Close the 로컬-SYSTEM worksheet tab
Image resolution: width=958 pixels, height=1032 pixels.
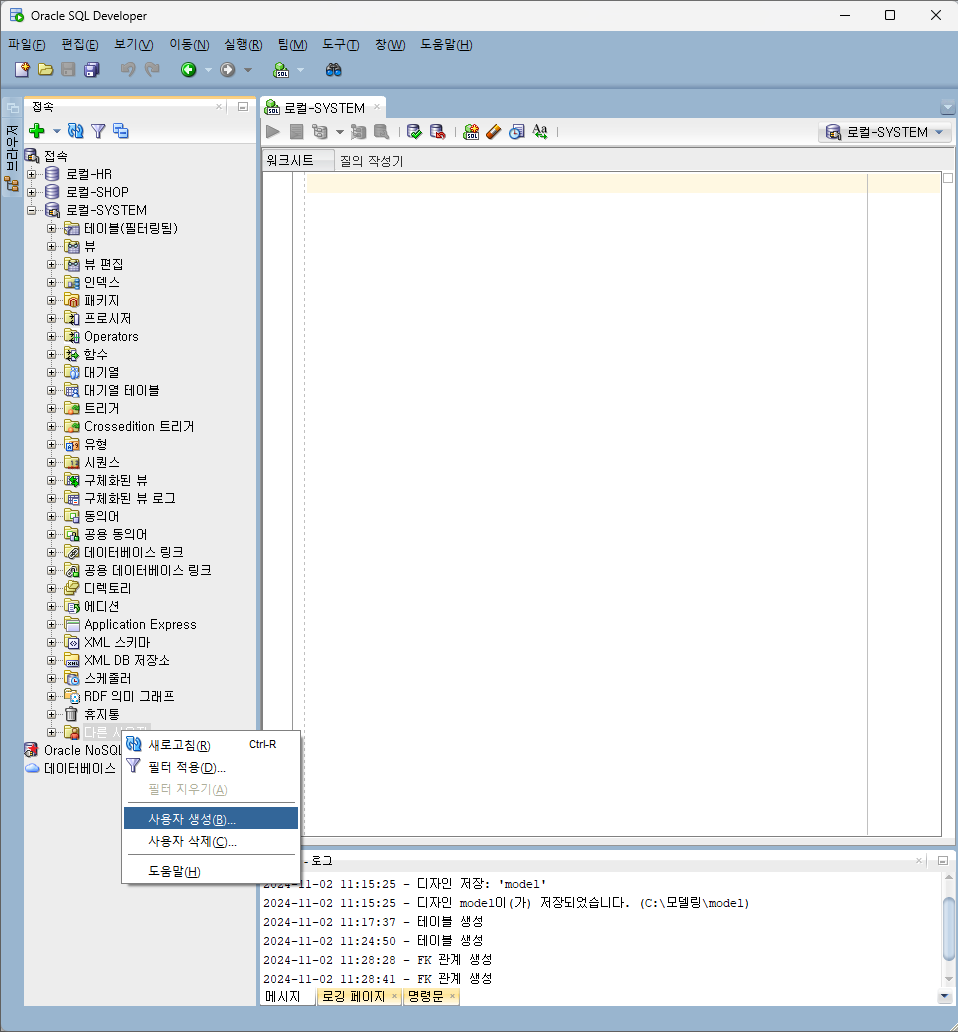pyautogui.click(x=377, y=107)
